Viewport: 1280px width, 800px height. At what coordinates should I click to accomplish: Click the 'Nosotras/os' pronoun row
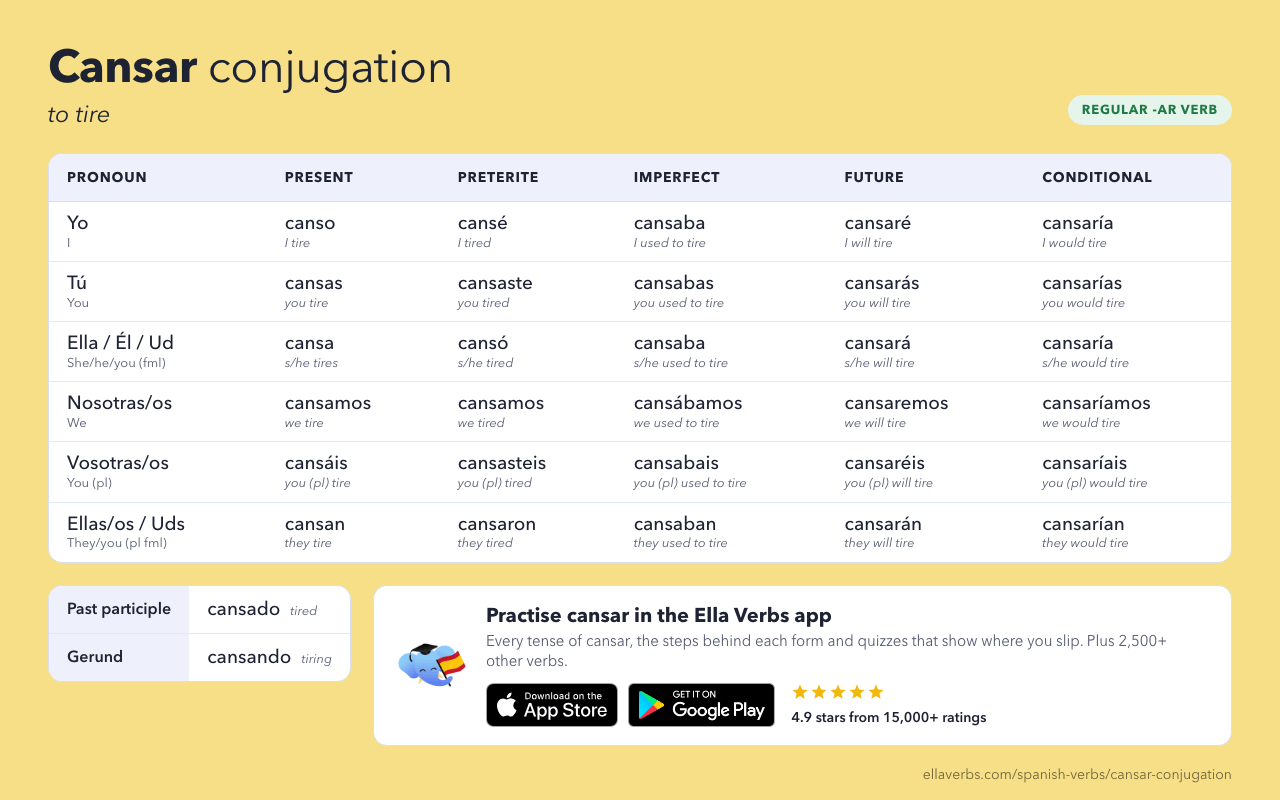640,411
